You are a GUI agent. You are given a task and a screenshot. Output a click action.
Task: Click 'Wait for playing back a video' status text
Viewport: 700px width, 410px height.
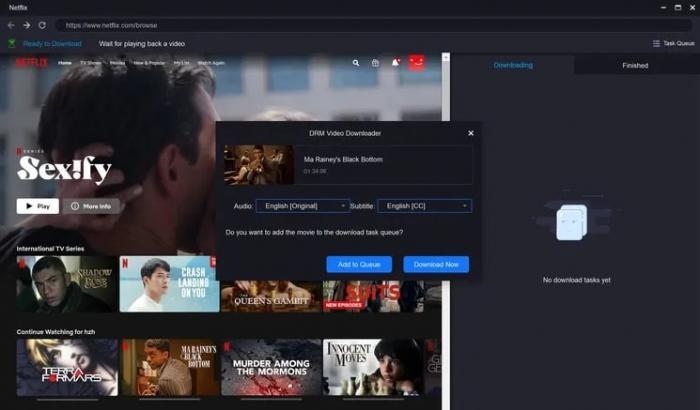point(142,44)
